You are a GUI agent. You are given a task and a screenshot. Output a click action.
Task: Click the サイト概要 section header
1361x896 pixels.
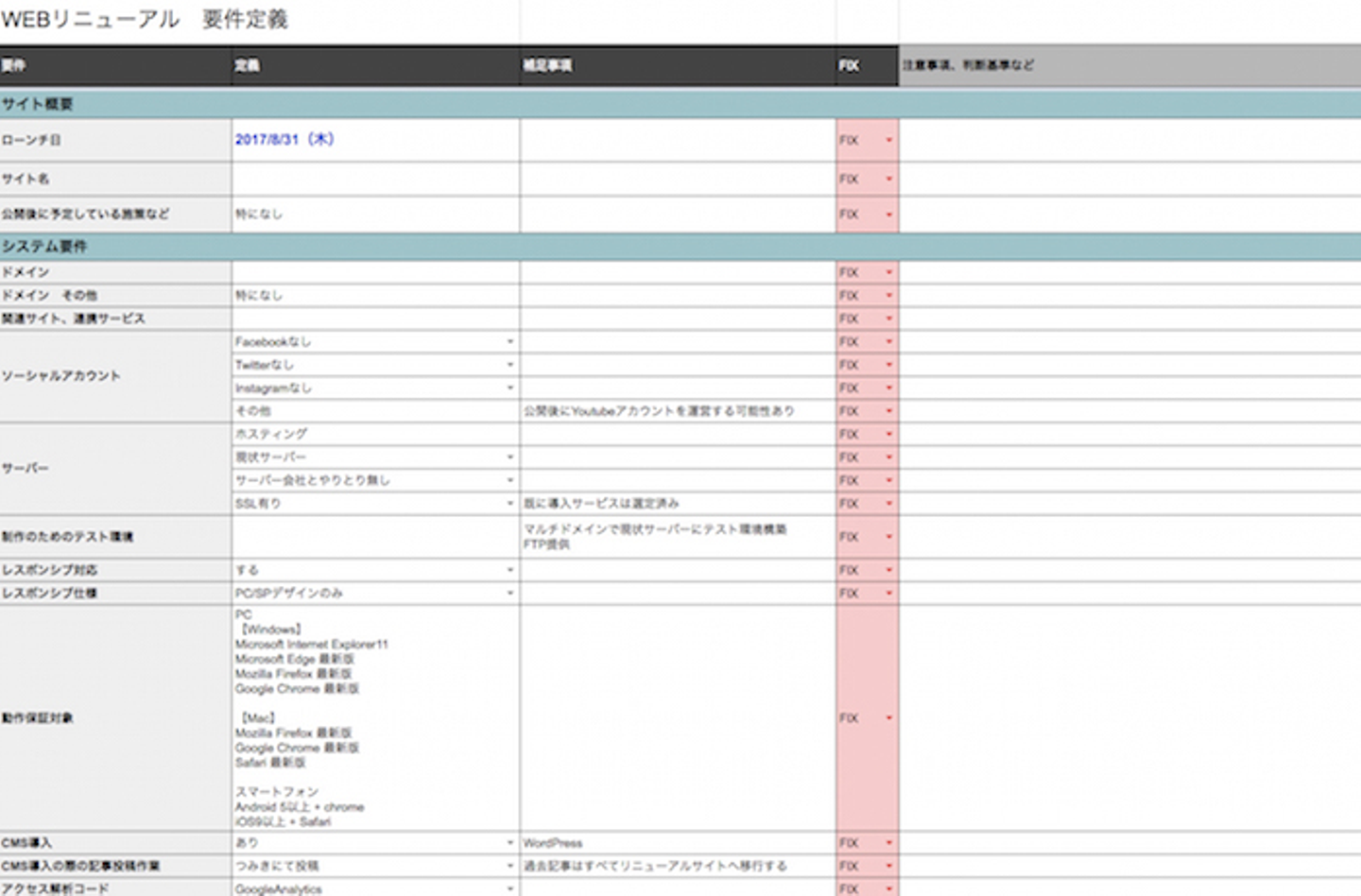pos(680,104)
